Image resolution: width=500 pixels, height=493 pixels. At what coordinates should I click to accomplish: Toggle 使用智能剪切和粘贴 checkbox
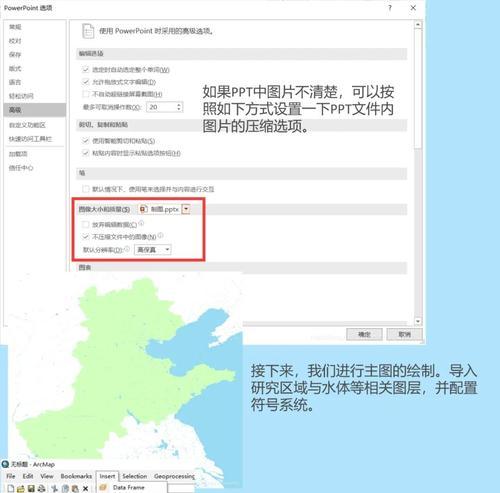tap(86, 141)
